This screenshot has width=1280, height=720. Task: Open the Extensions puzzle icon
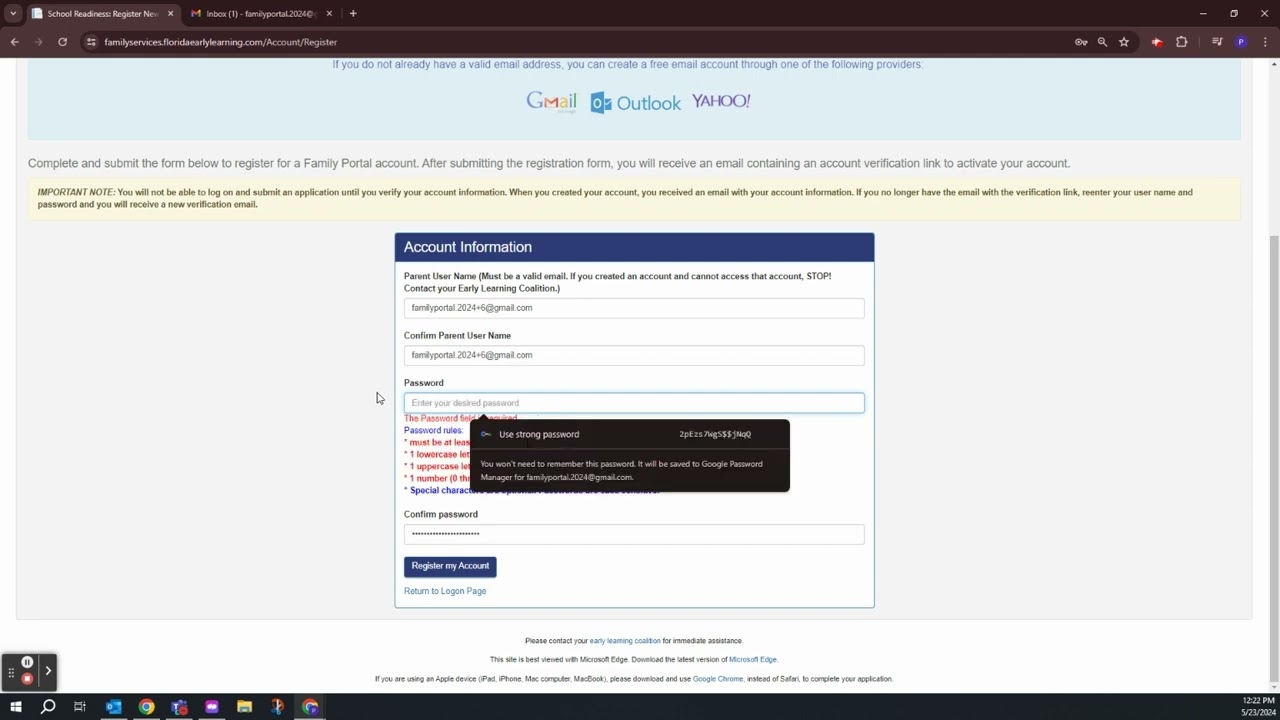coord(1182,42)
